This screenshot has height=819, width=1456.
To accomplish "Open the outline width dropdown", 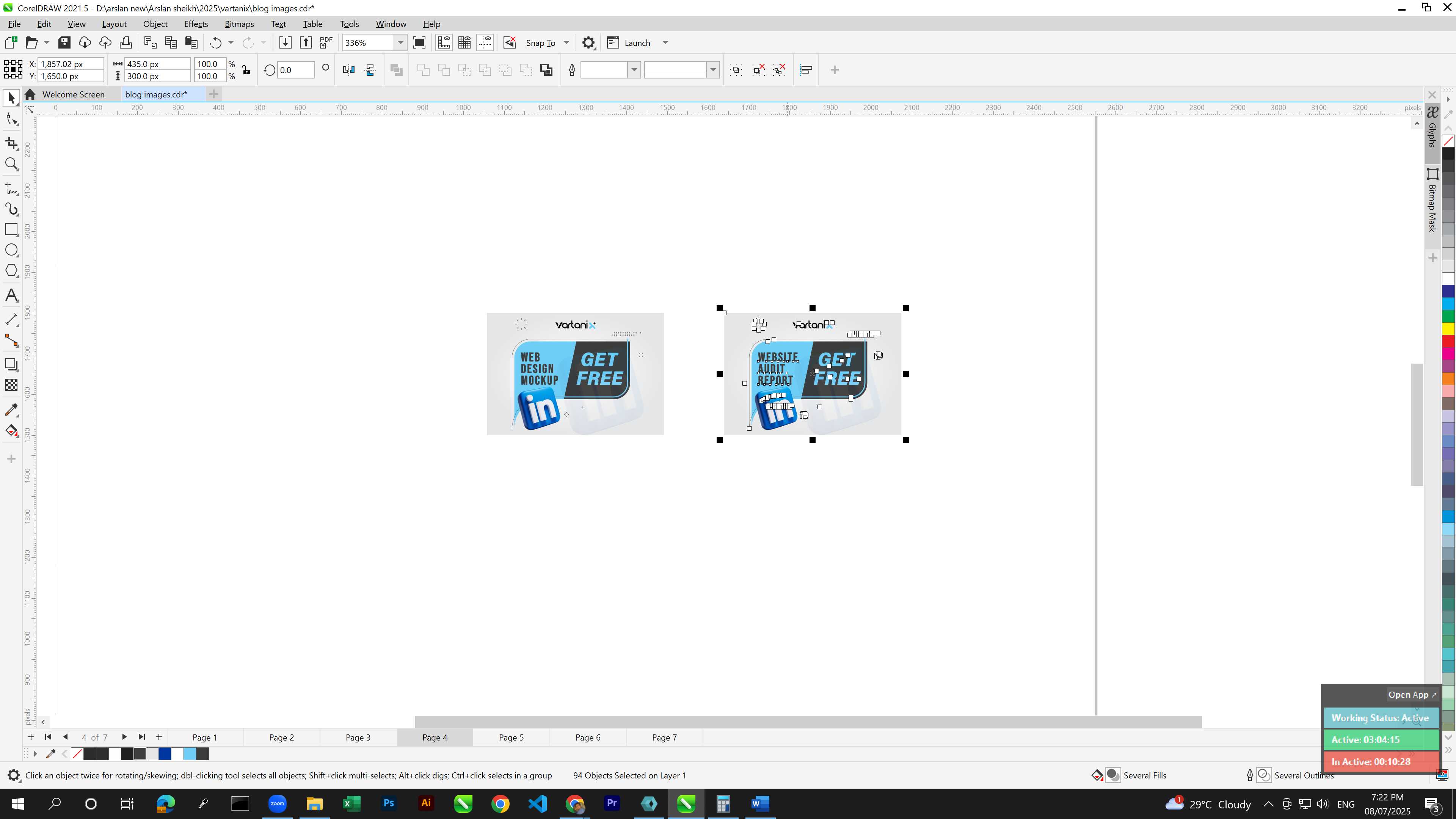I will tap(634, 70).
